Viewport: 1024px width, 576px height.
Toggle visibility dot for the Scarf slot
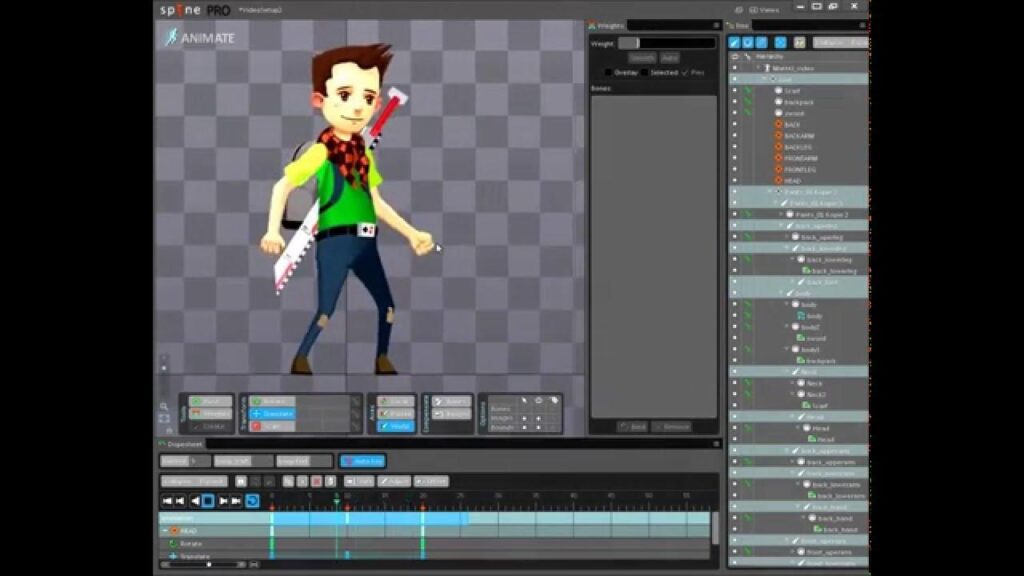[734, 91]
